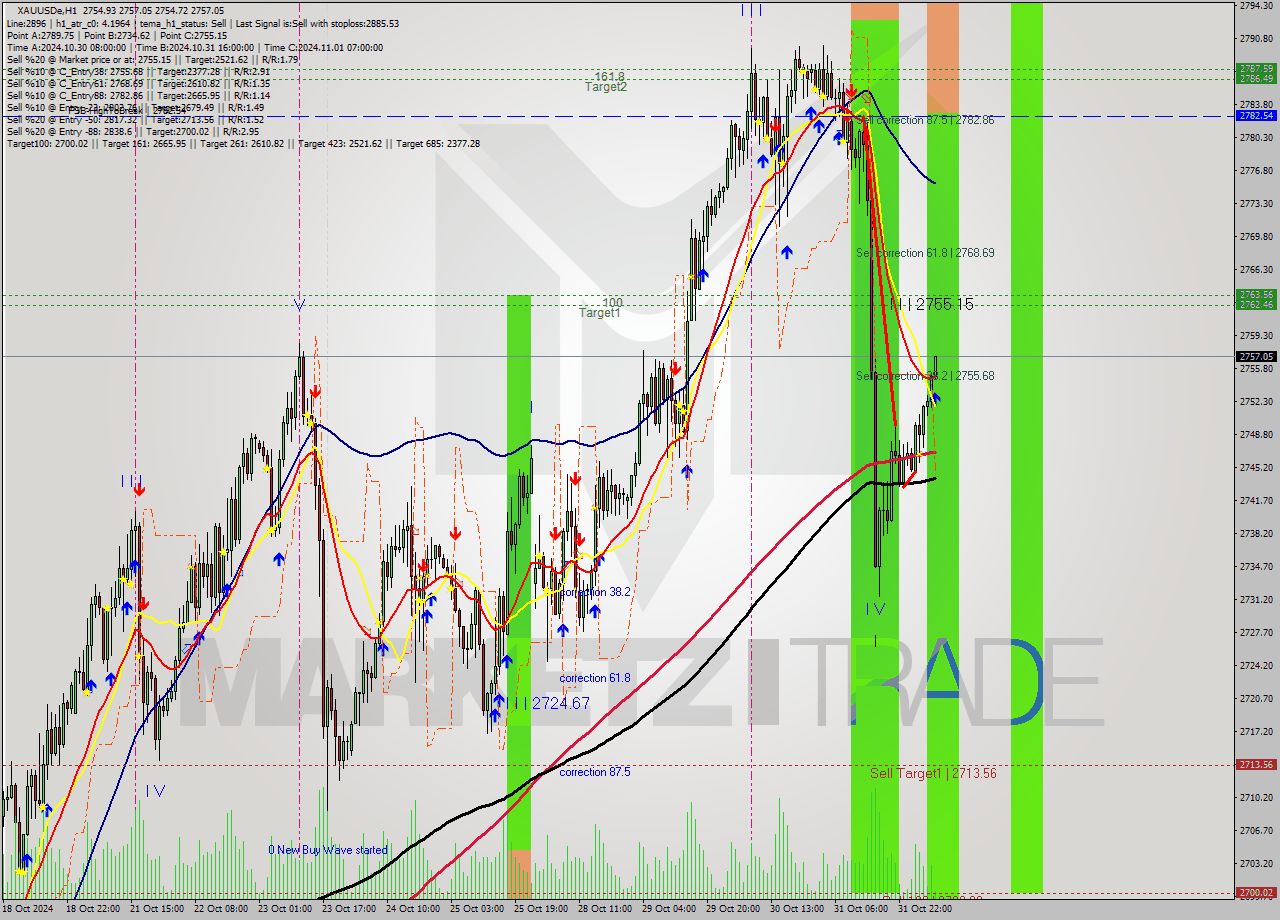The image size is (1280, 920).
Task: Click the 2752.30 price axis value
Action: pos(1256,402)
